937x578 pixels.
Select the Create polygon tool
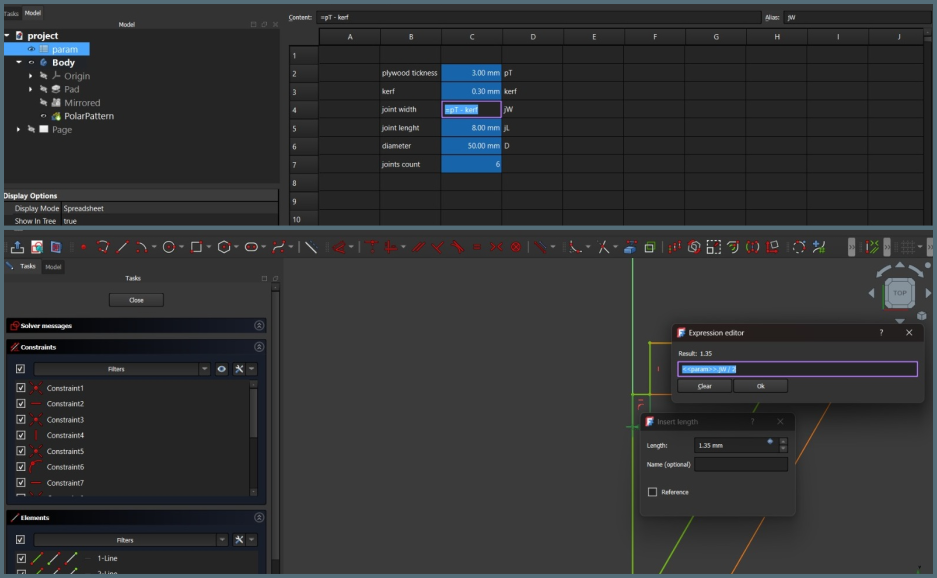pos(224,247)
